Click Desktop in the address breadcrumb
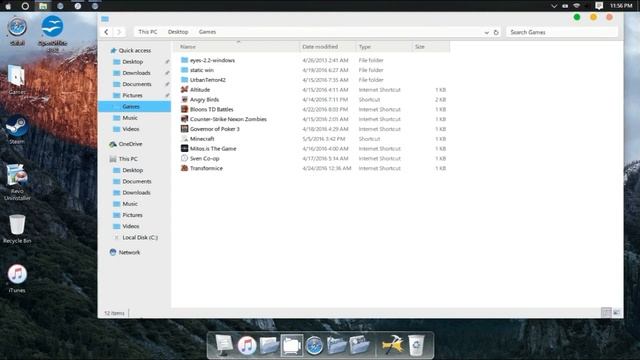 [x=178, y=32]
